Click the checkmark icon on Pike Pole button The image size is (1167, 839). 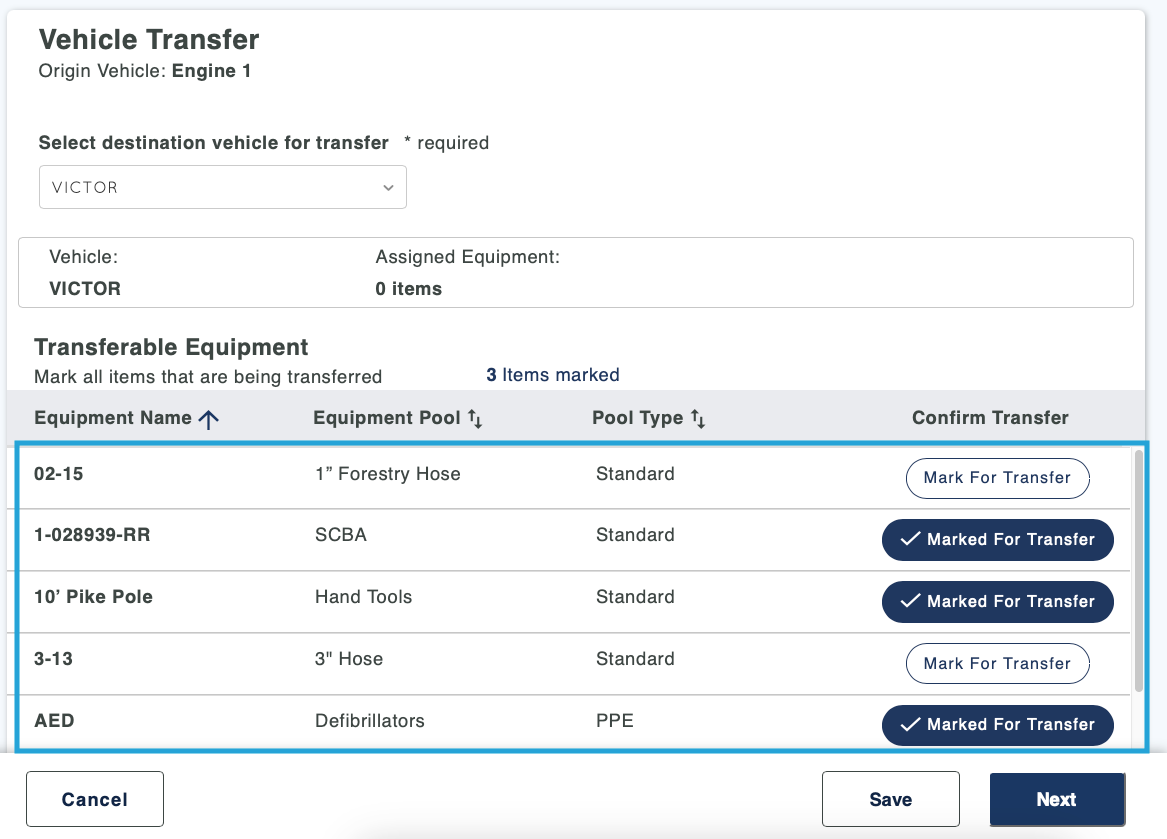(x=910, y=601)
